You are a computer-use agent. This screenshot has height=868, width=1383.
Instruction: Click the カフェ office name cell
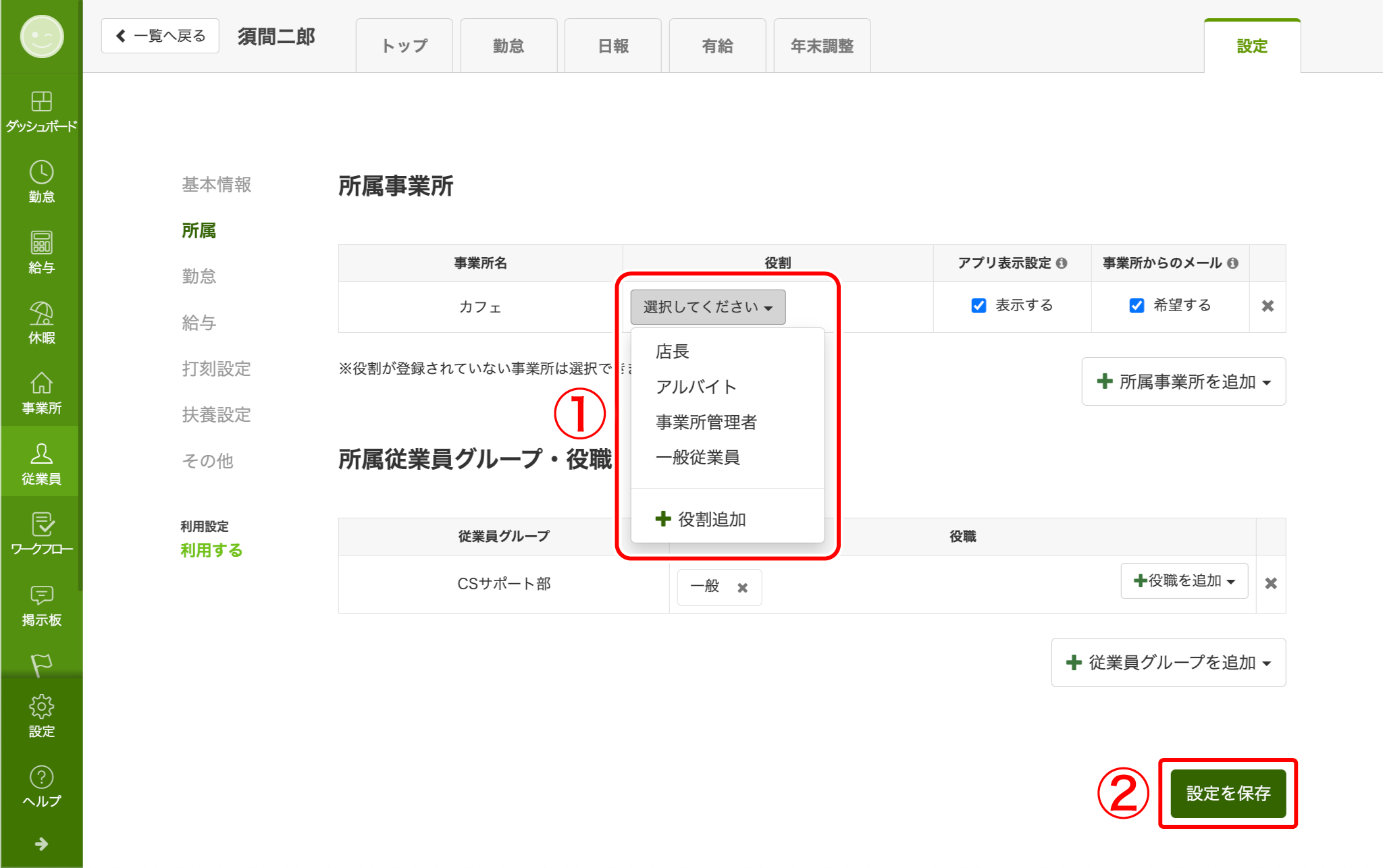(x=480, y=307)
